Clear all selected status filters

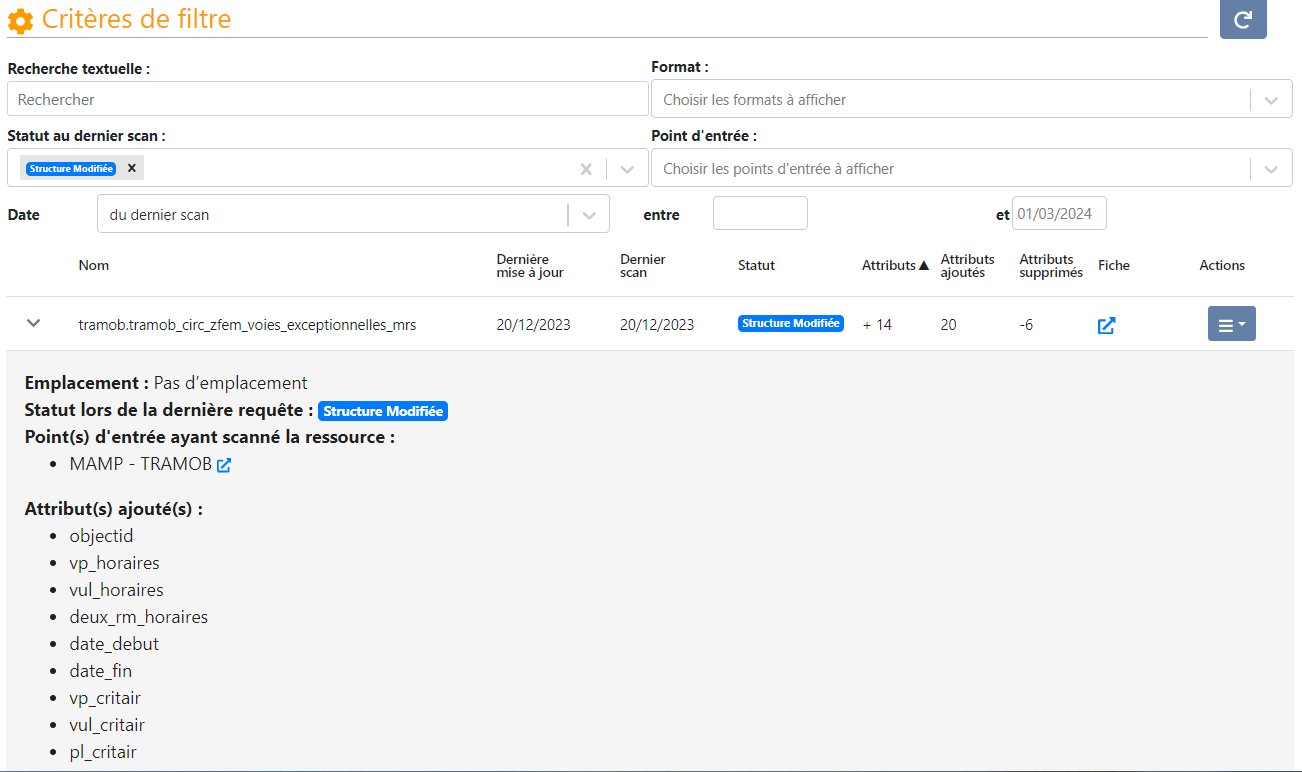click(x=586, y=169)
